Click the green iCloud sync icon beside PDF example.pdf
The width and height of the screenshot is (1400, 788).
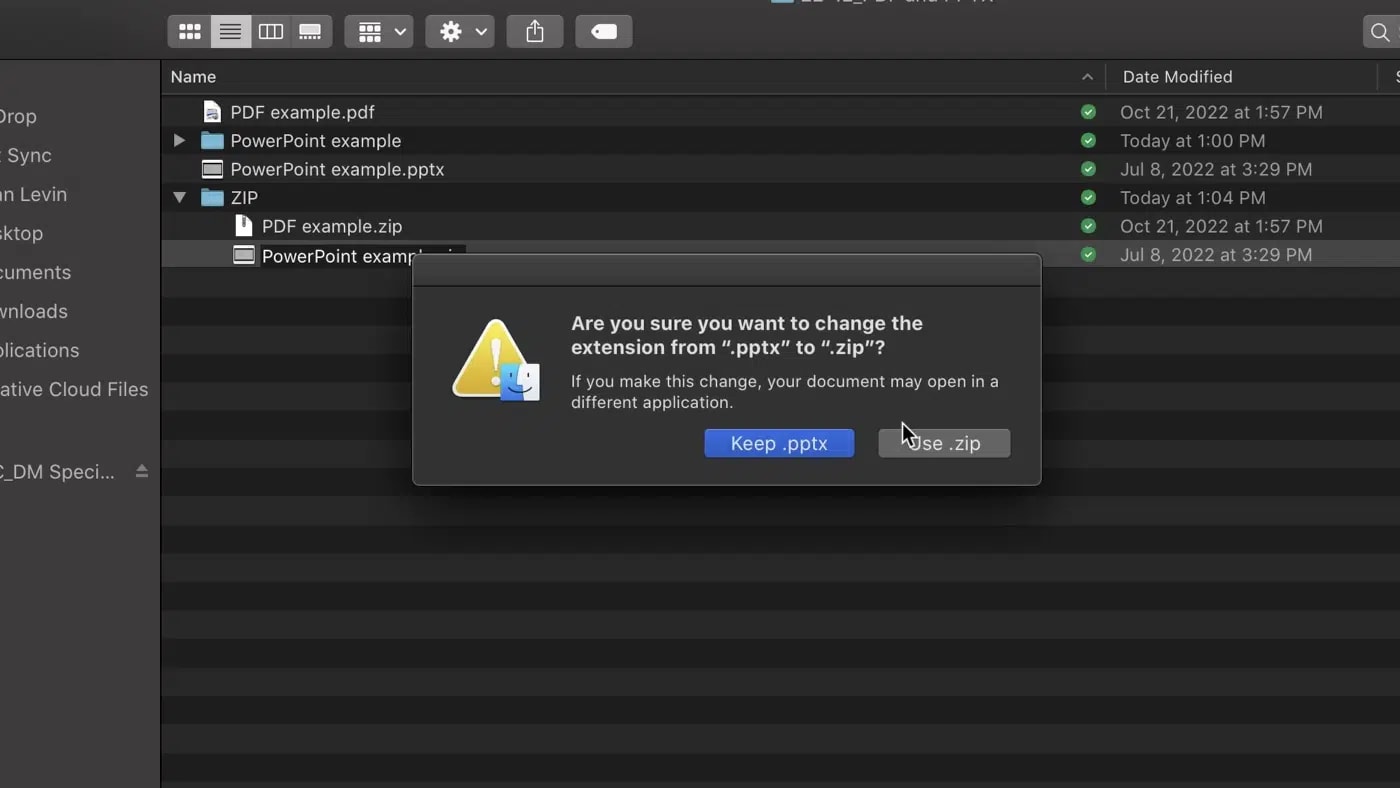tap(1088, 112)
